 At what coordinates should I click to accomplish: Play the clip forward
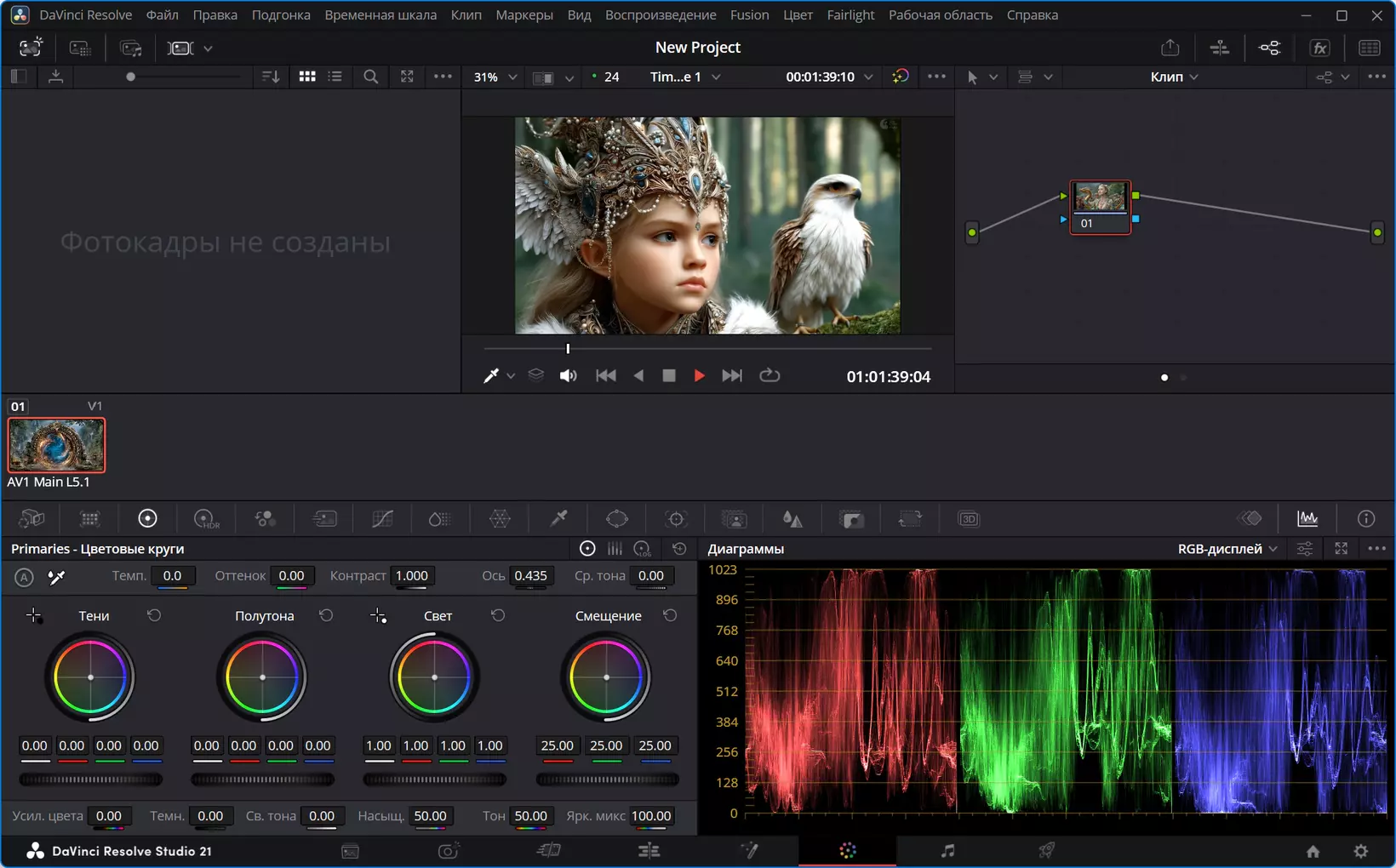(x=699, y=375)
